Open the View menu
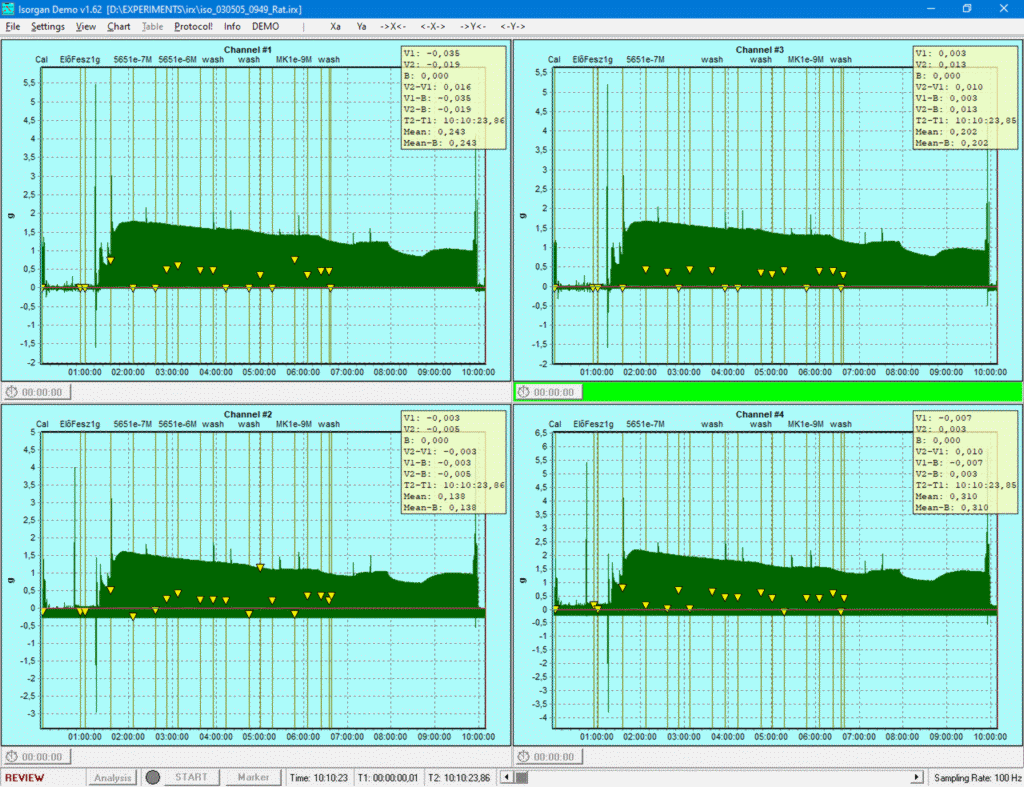The image size is (1024, 787). [x=86, y=27]
